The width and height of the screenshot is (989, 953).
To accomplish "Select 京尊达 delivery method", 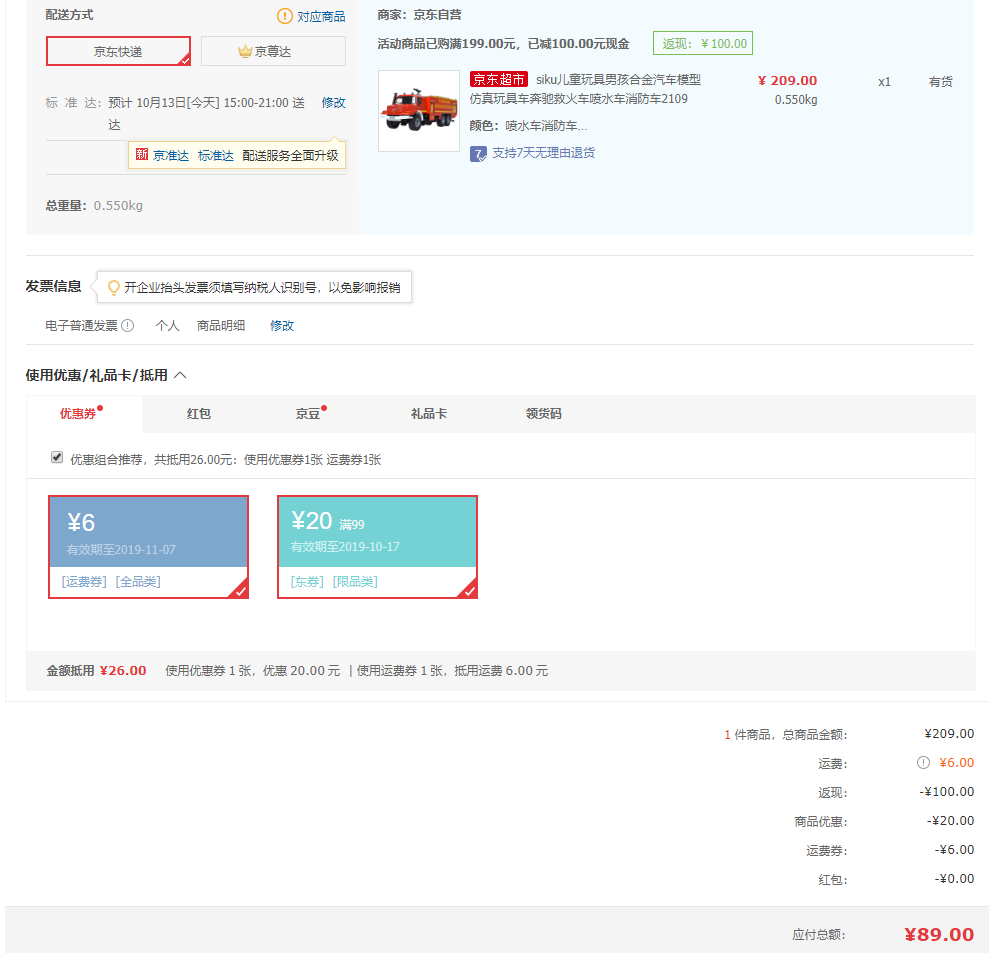I will [273, 51].
